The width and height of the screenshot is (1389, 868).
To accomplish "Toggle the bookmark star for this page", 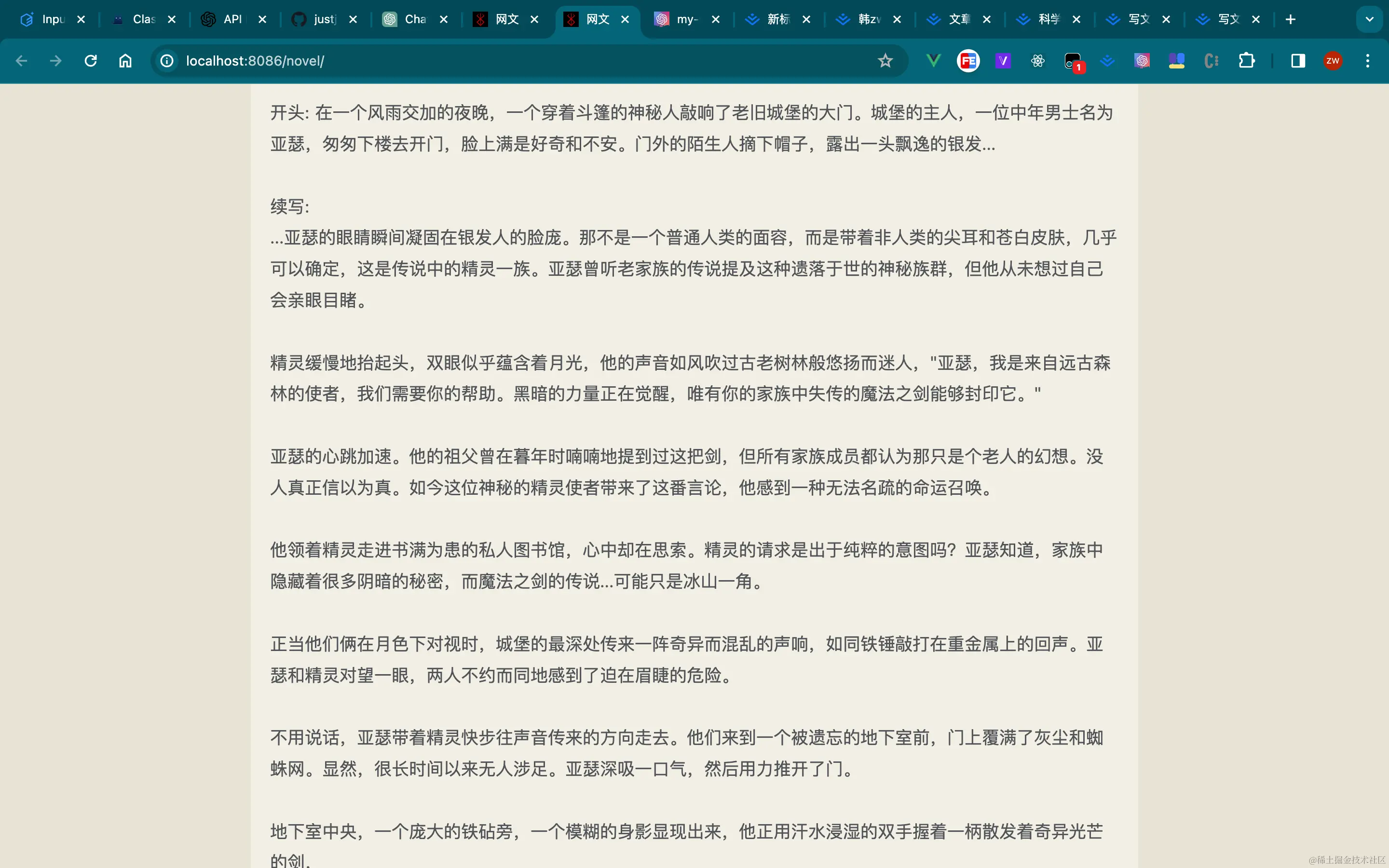I will pos(885,60).
